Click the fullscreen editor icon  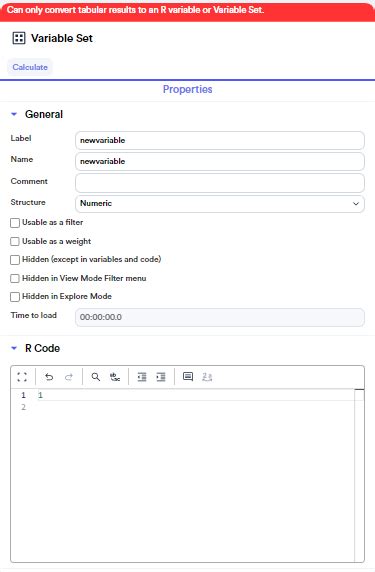point(22,377)
